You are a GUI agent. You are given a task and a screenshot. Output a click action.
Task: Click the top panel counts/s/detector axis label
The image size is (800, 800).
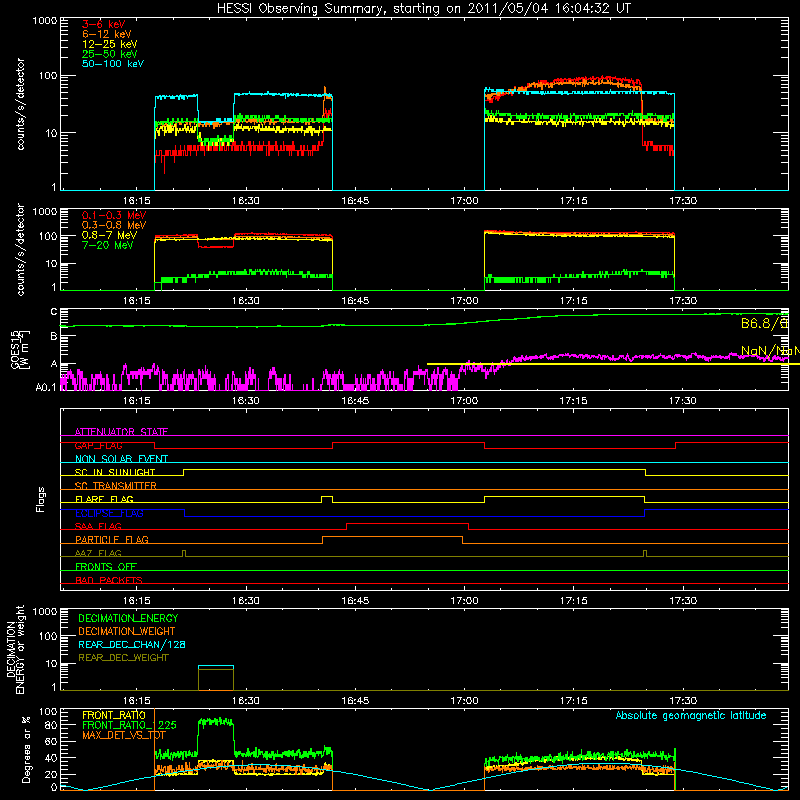20,104
